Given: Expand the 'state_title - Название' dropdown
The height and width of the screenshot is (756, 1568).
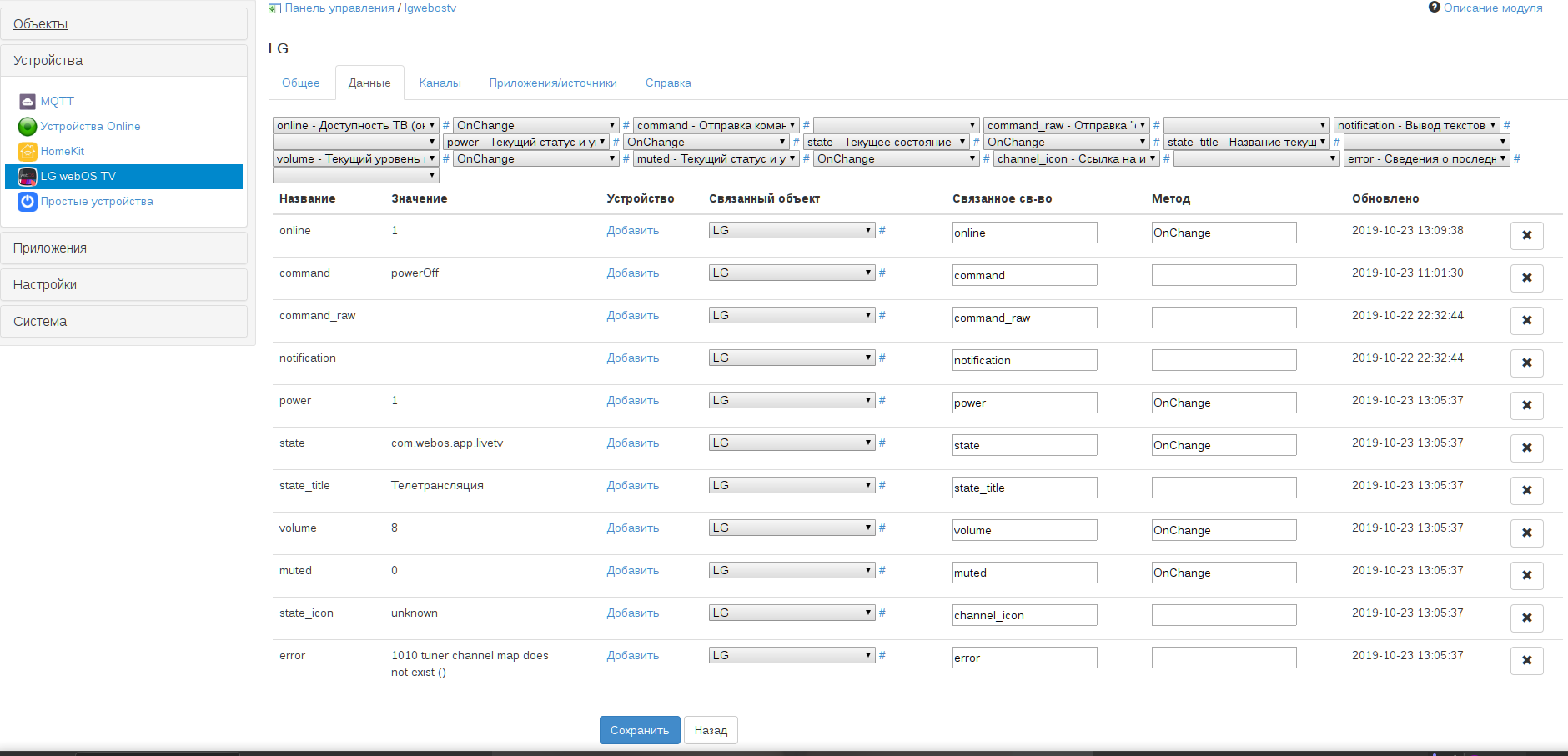Looking at the screenshot, I should tap(1247, 142).
